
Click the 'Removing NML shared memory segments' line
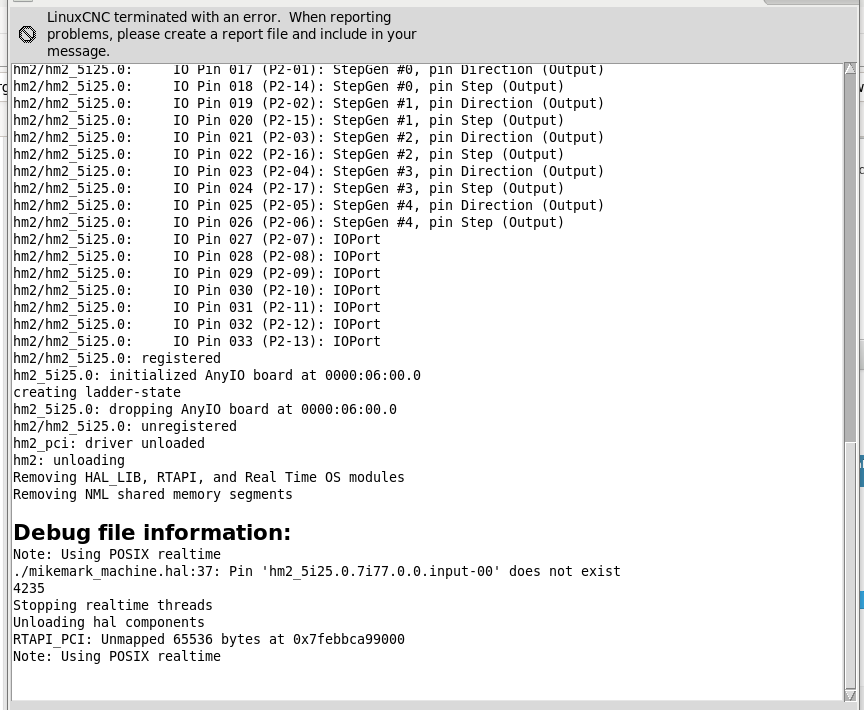pos(153,494)
